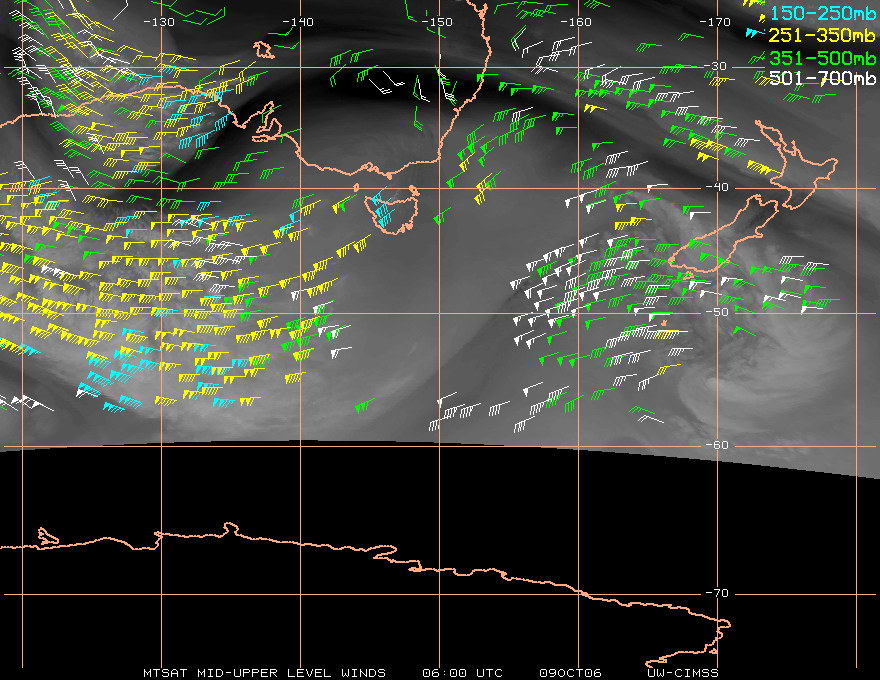The width and height of the screenshot is (880, 680).
Task: Click the -160 longitude label
Action: pyautogui.click(x=576, y=22)
